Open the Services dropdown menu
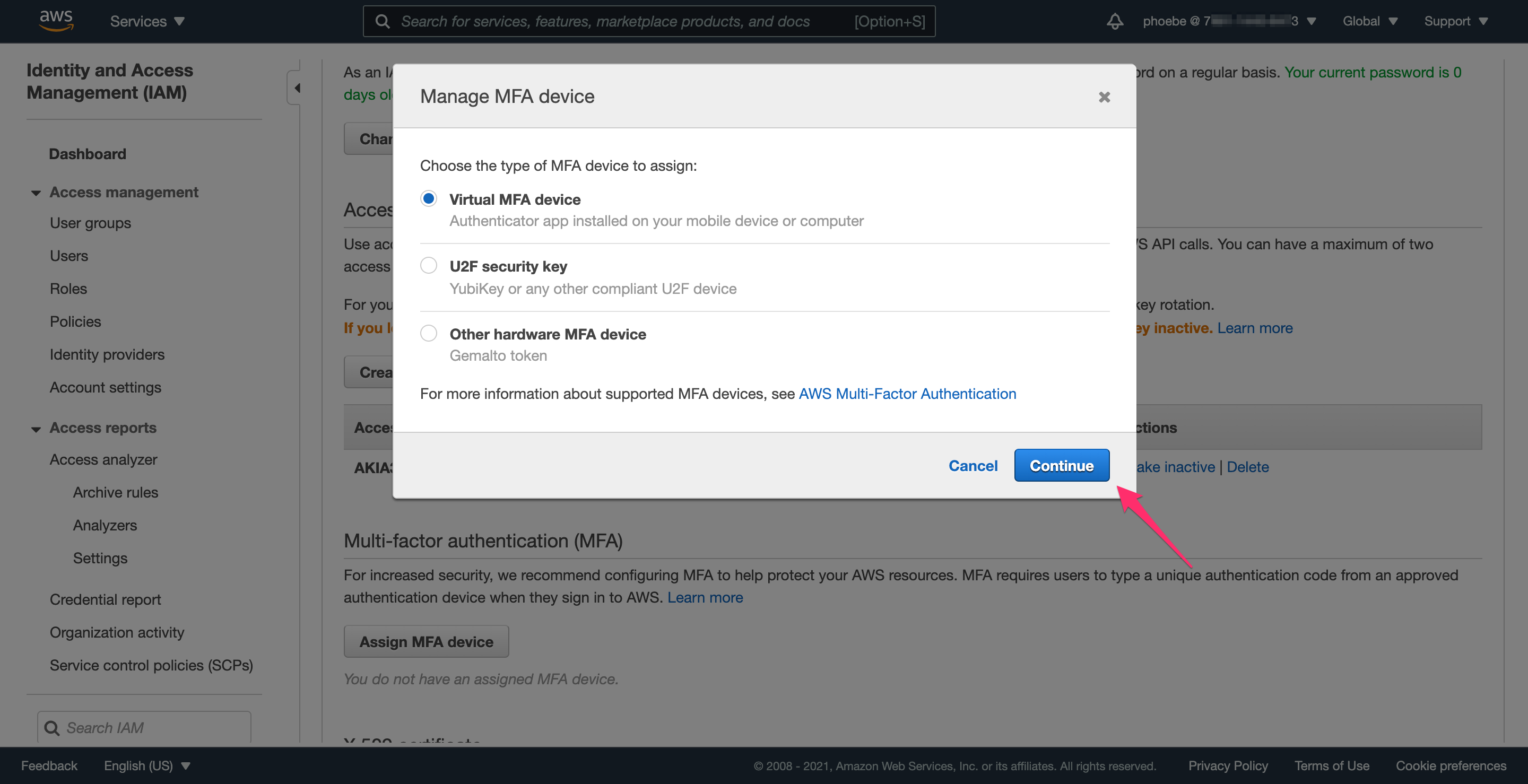 click(147, 21)
